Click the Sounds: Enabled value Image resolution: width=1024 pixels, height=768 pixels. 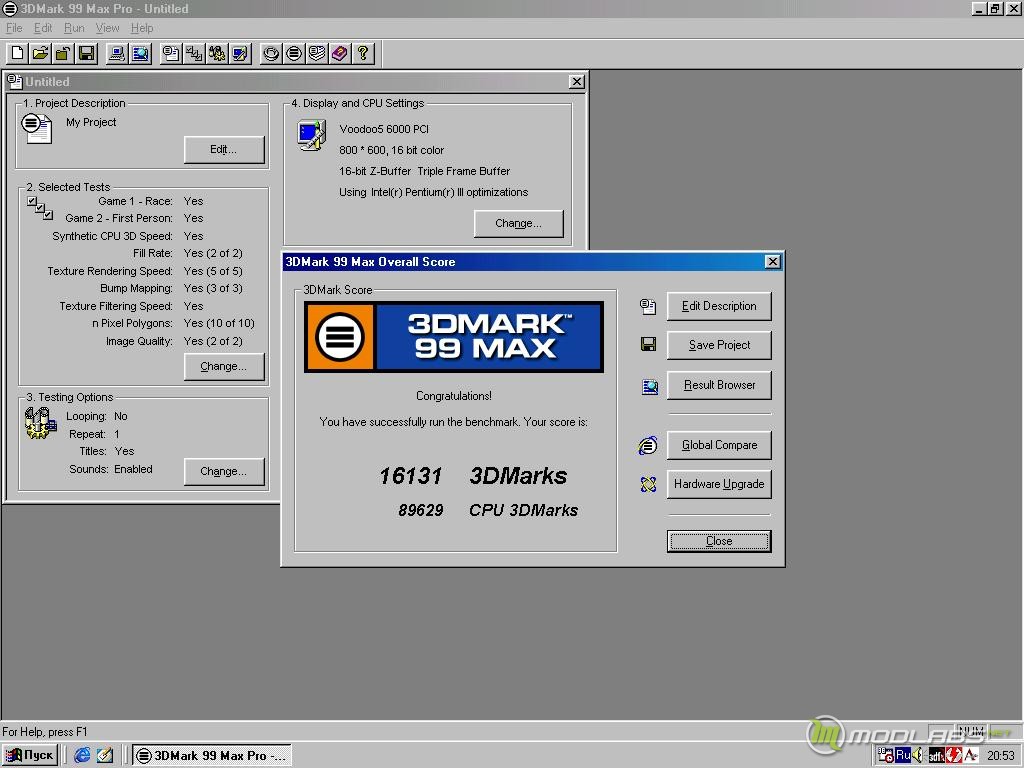133,469
